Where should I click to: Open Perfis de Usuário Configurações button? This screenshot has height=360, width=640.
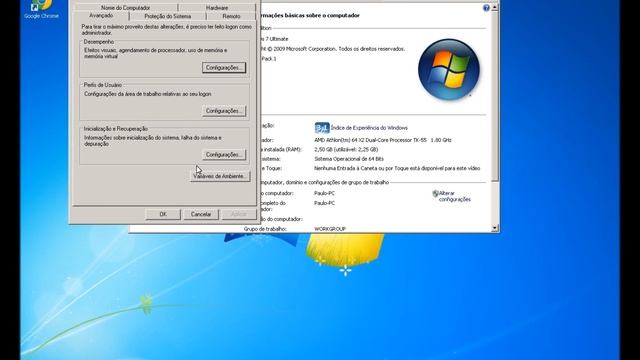(x=224, y=111)
